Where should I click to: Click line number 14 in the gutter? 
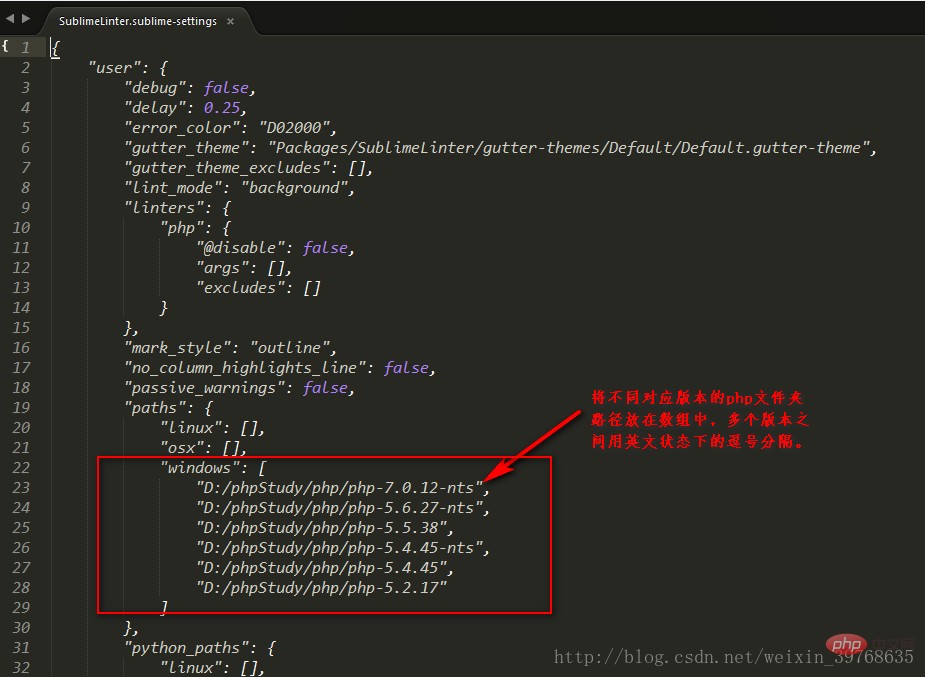21,308
